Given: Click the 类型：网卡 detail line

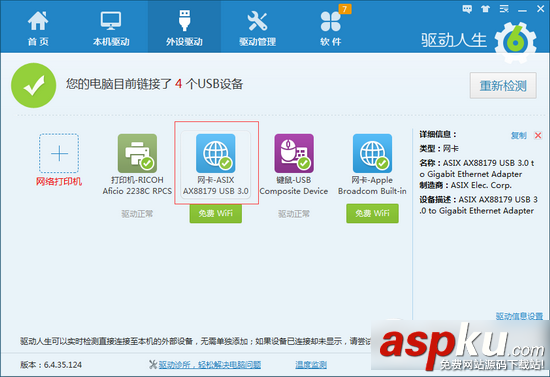Looking at the screenshot, I should click(439, 149).
